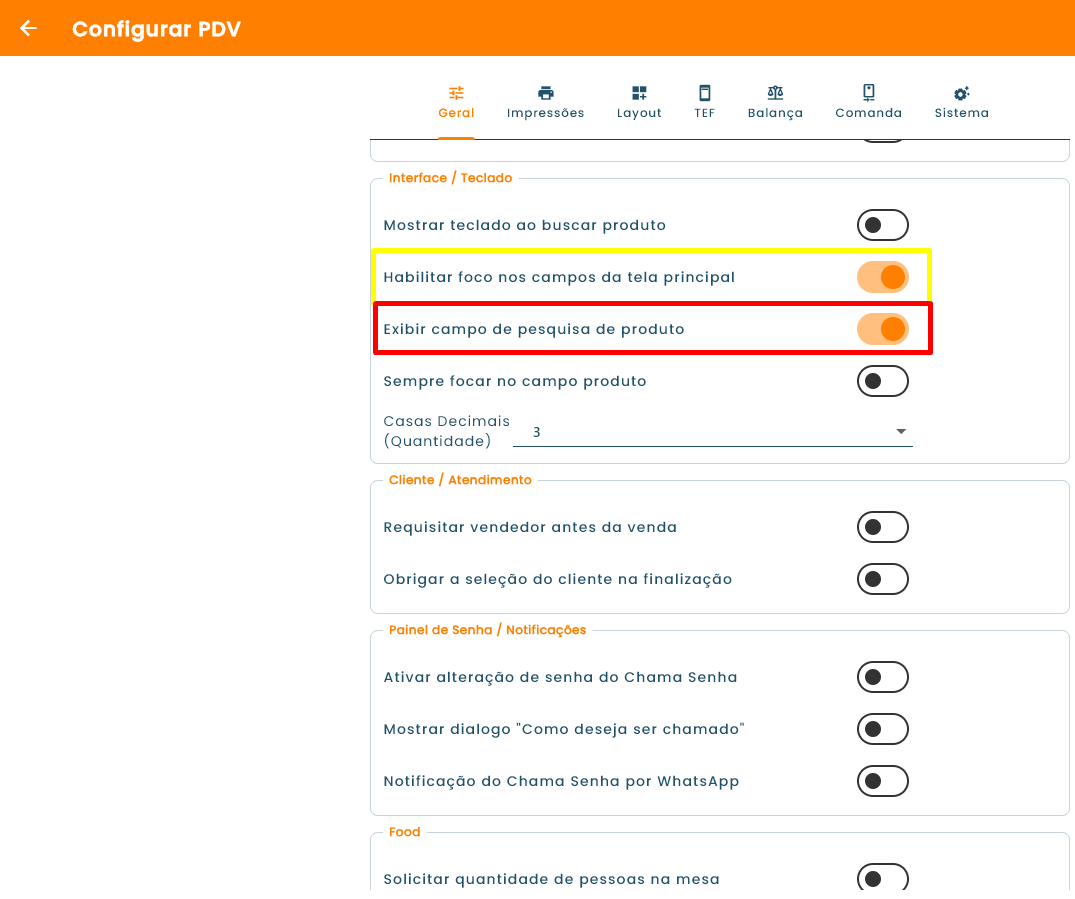
Task: Click the Sistema gear icon
Action: [x=961, y=93]
